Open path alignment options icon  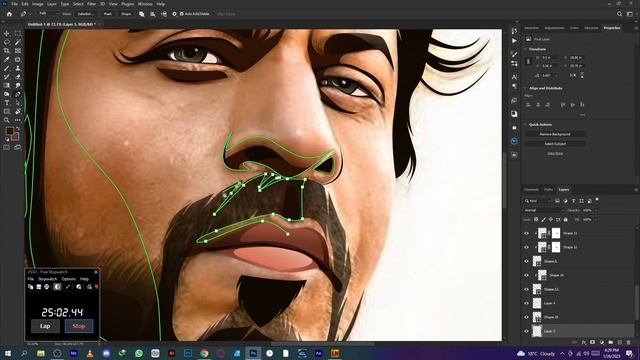pyautogui.click(x=153, y=14)
